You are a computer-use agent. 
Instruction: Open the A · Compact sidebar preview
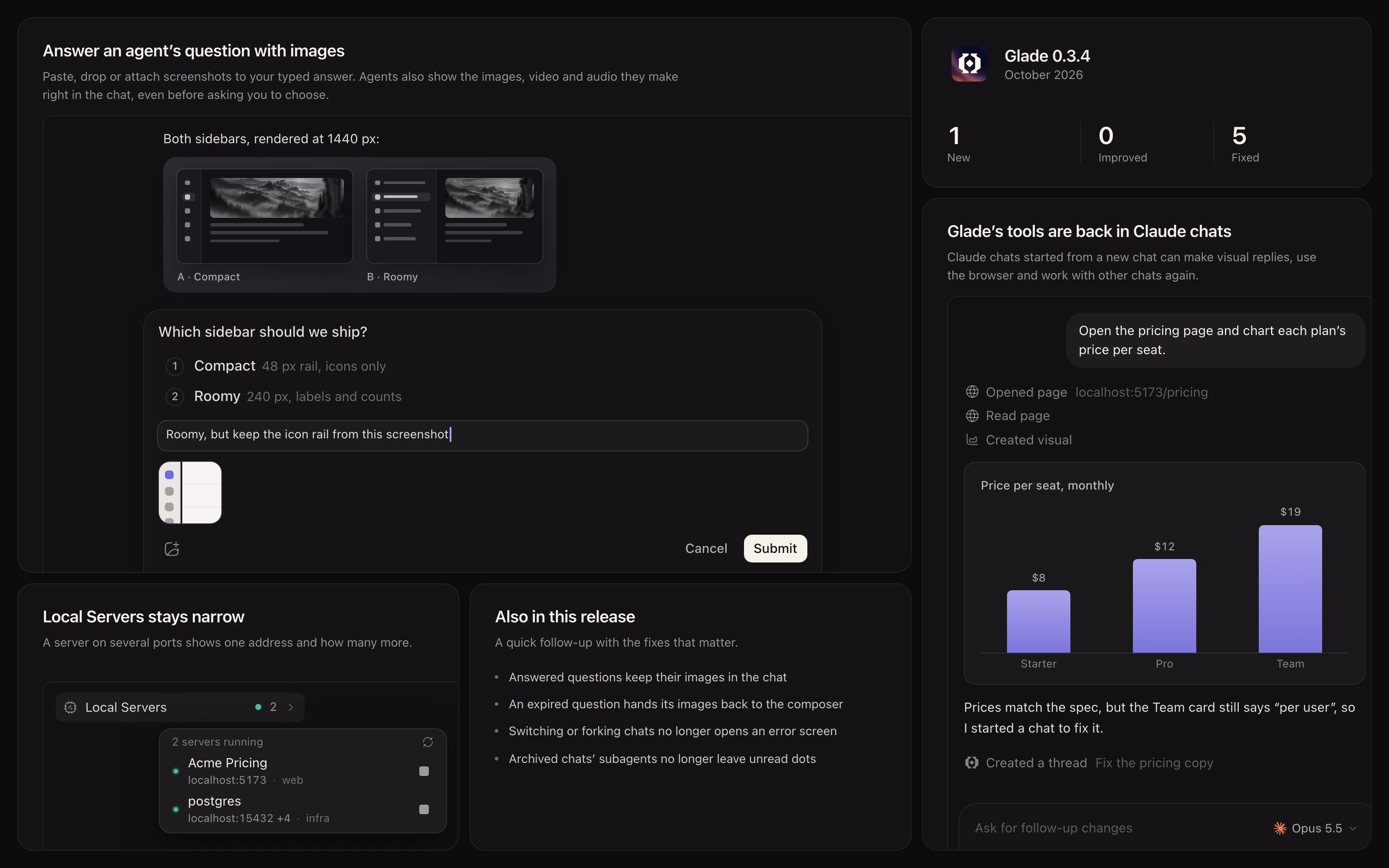[265, 216]
